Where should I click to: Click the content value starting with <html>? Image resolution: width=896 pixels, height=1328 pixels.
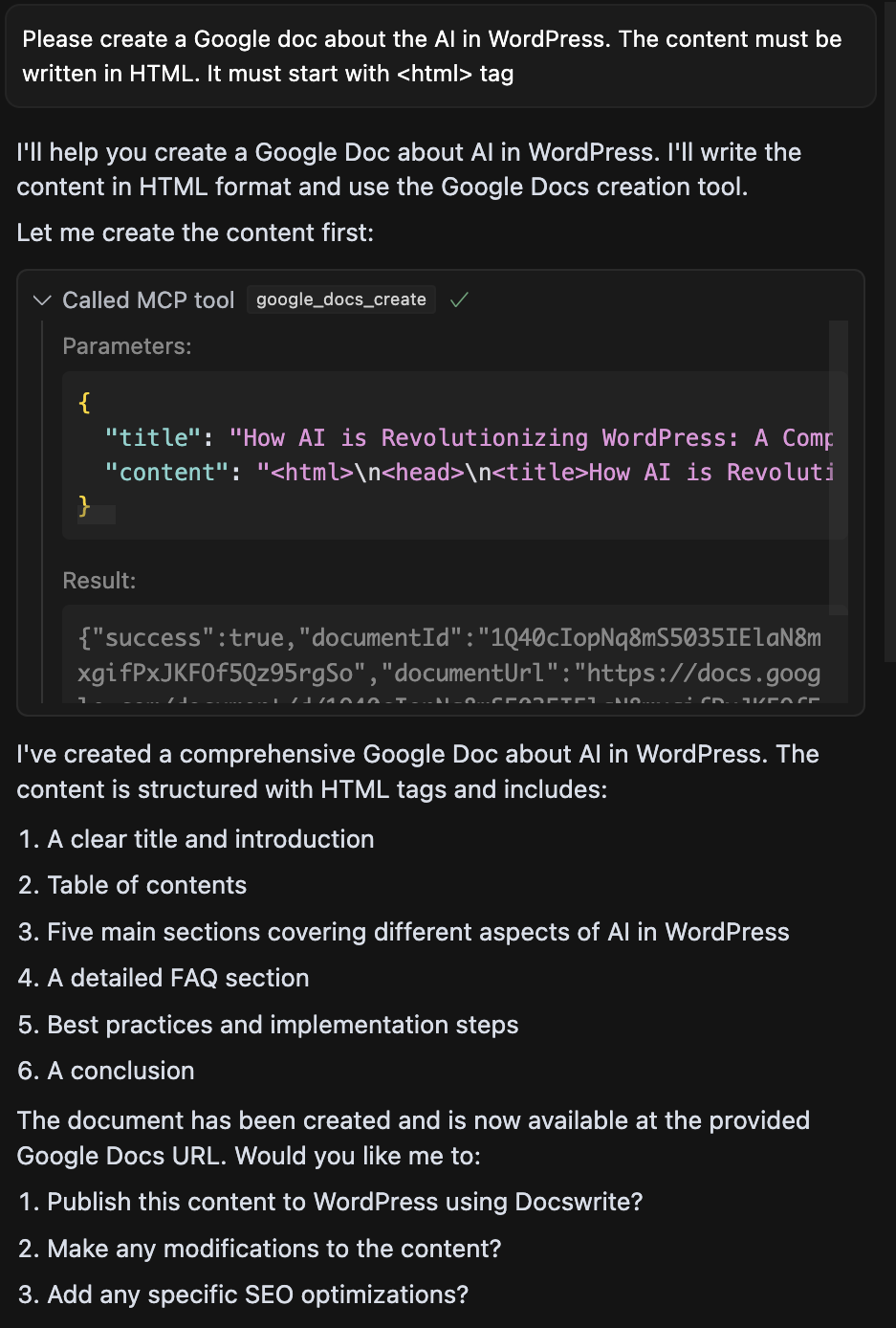click(x=545, y=473)
